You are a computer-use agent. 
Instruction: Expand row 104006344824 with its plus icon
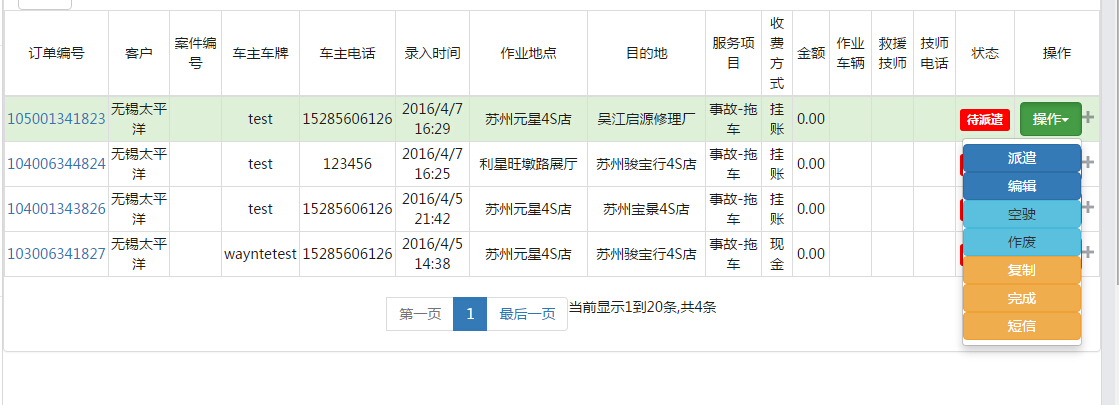tap(1089, 163)
